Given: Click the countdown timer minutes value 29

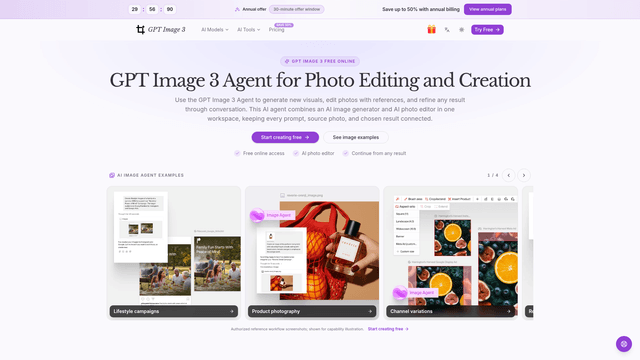Looking at the screenshot, I should (135, 9).
